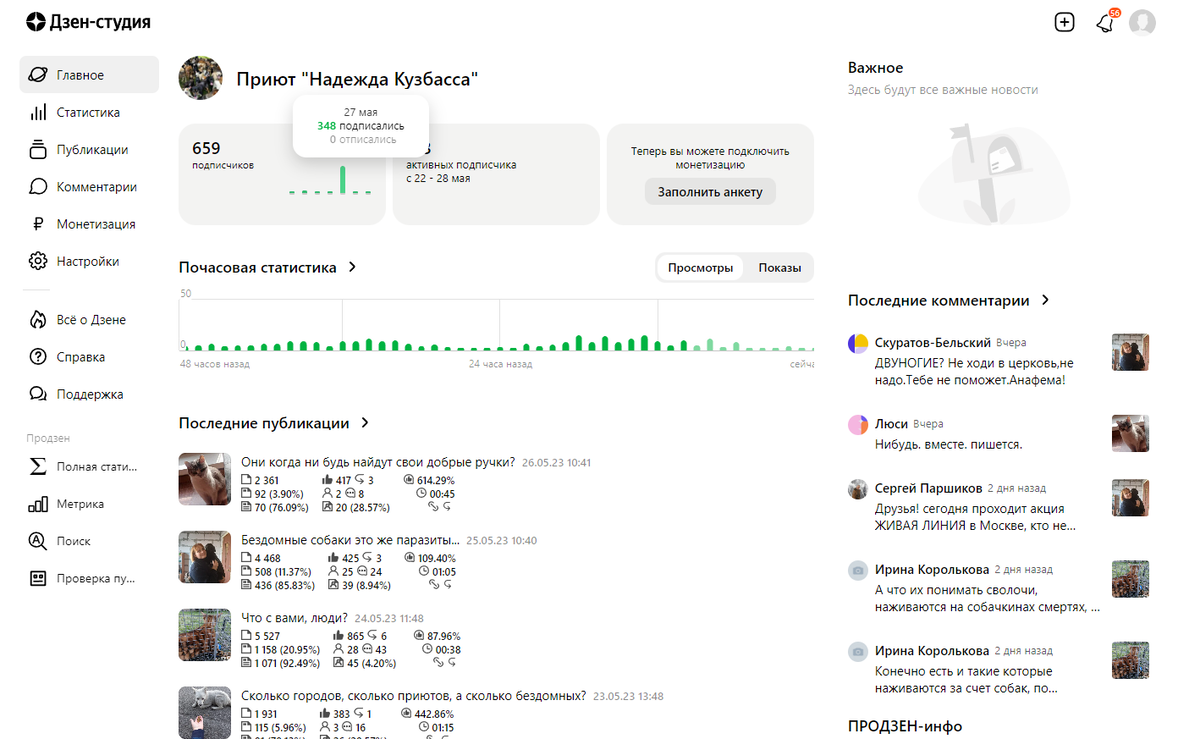The image size is (1200, 739).
Task: Click the Поддержка chat icon
Action: (38, 394)
